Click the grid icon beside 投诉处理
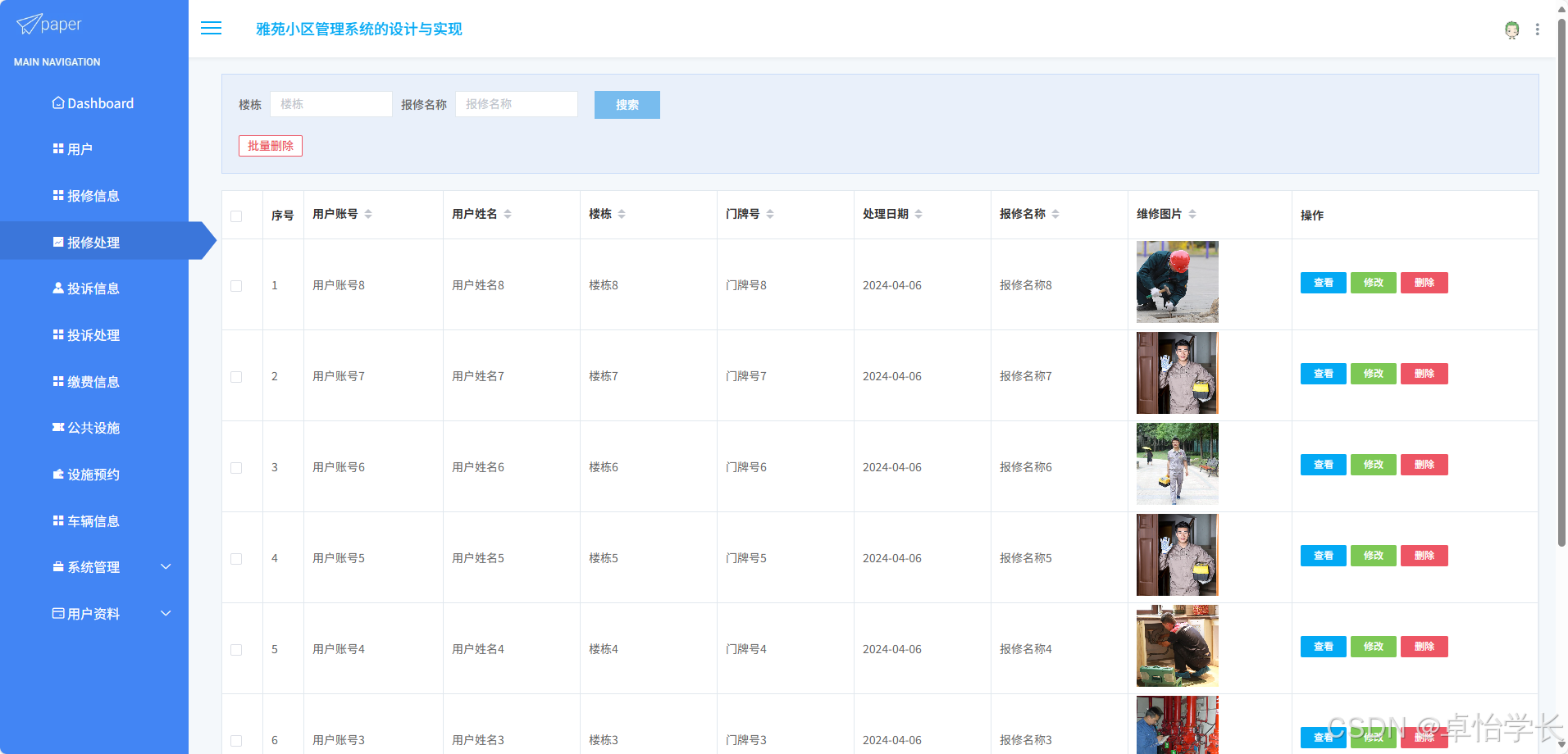This screenshot has height=754, width=1568. pos(58,335)
